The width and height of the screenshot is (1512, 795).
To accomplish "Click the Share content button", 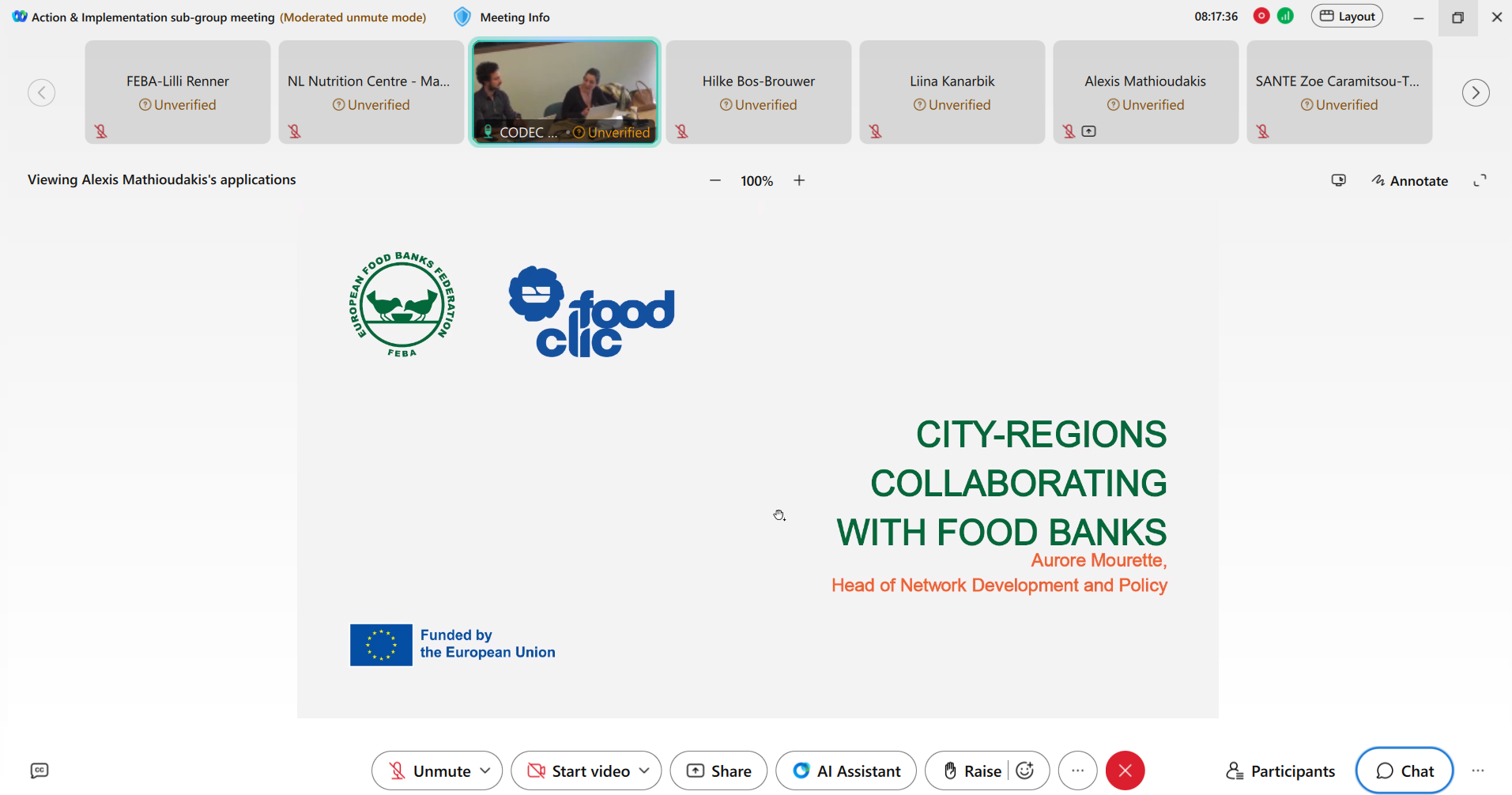I will pos(718,771).
